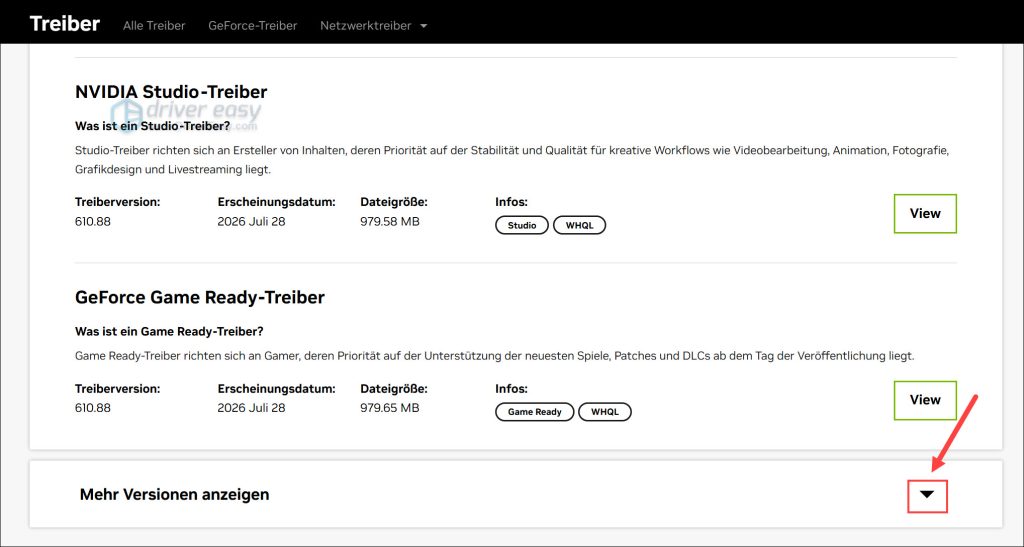
Task: Select Game Ready date 2026 Juli 28
Action: (251, 408)
